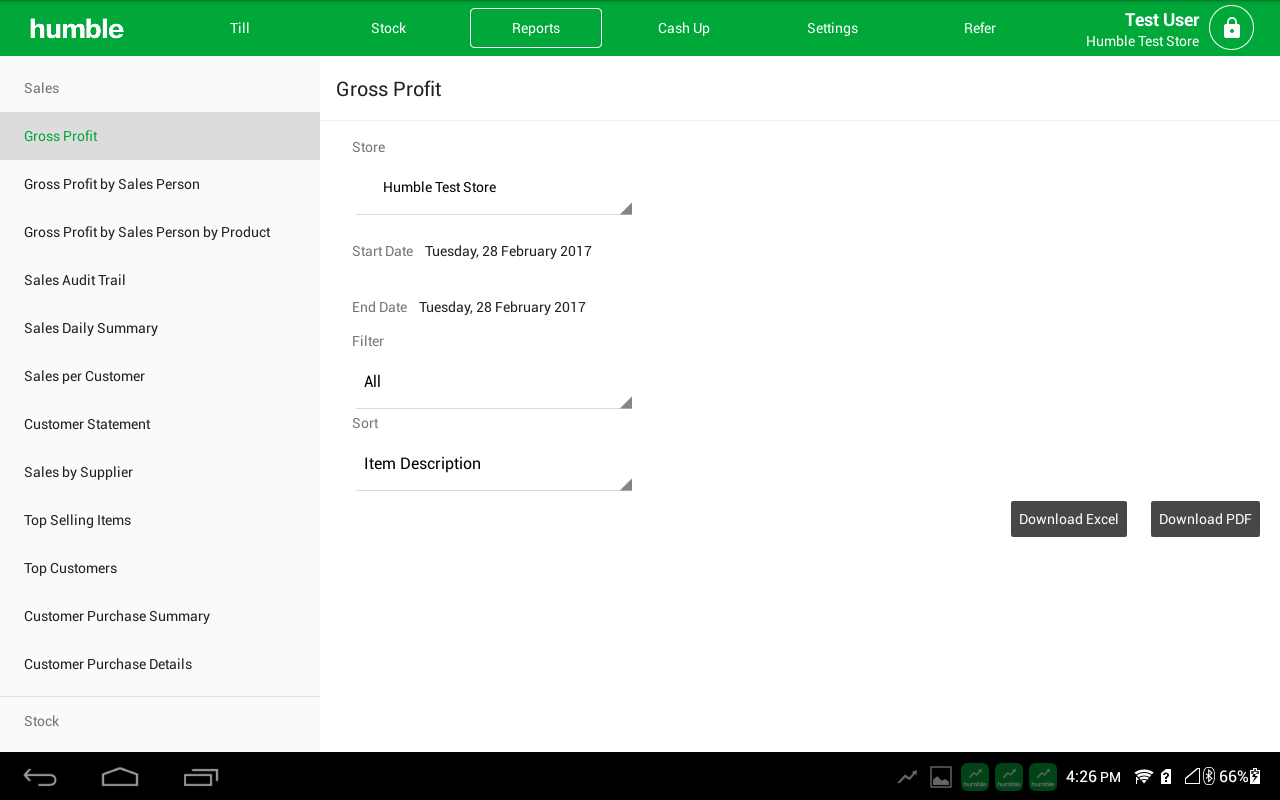Open the Sales Daily Summary report
The image size is (1280, 800).
pos(160,328)
